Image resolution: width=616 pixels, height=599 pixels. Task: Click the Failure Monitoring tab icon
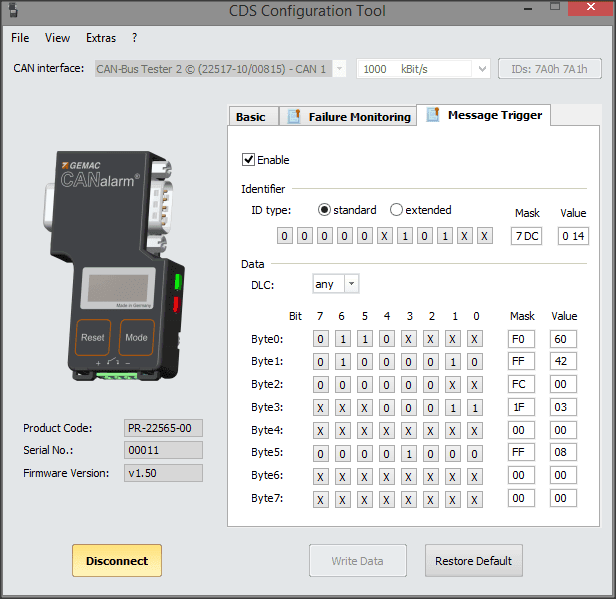[294, 116]
